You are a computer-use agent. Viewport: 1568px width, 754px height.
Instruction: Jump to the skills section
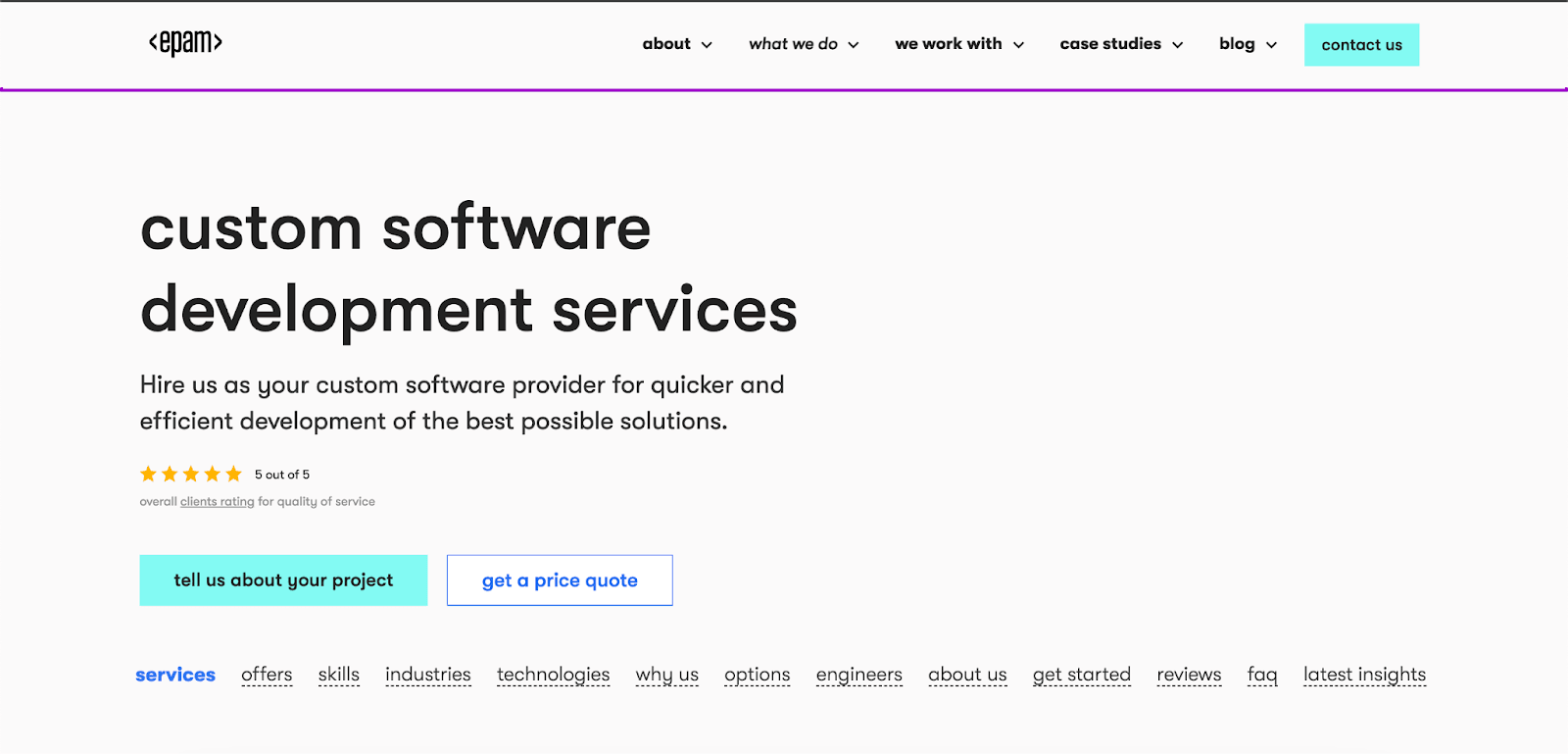(339, 675)
